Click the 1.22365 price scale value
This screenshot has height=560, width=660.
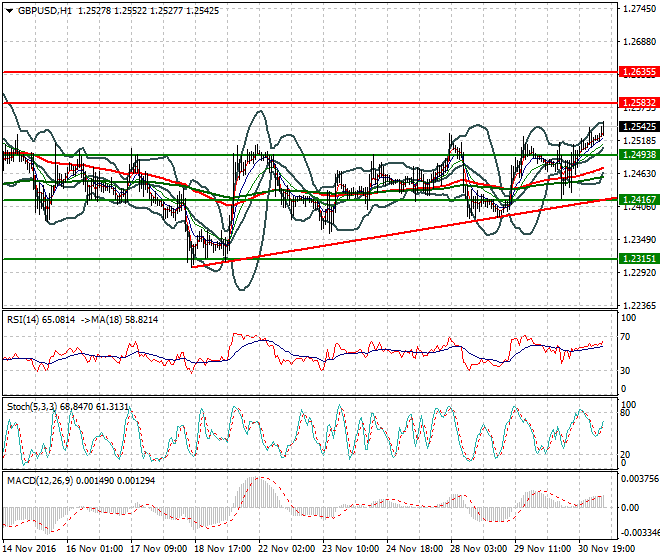coord(639,306)
